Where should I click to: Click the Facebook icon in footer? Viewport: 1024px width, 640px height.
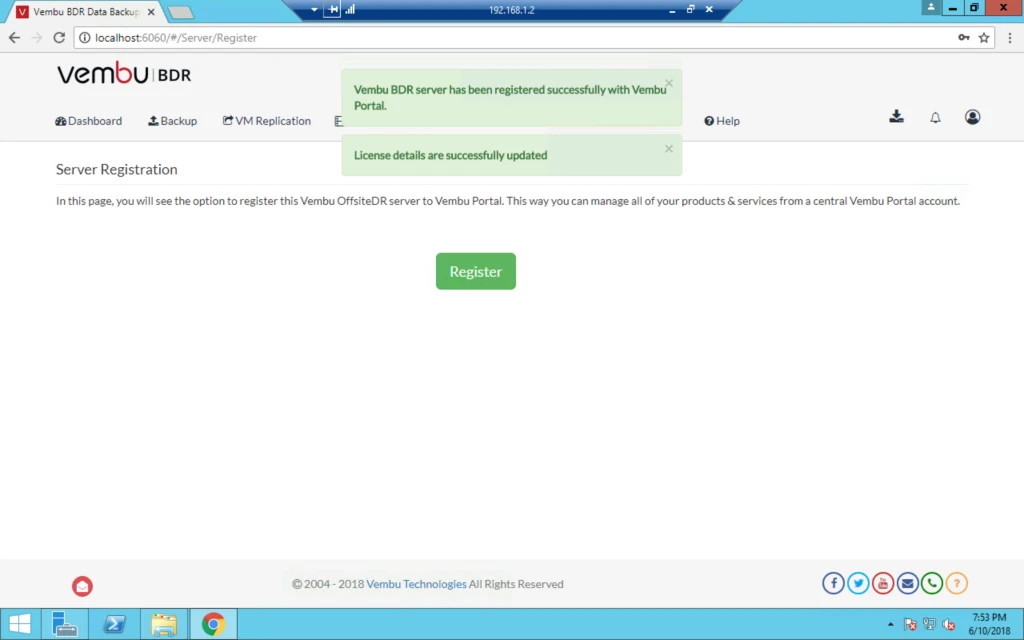(833, 583)
